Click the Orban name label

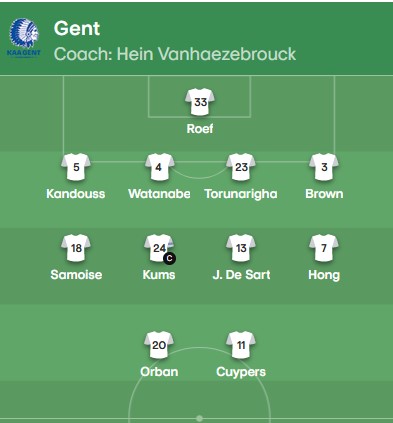pyautogui.click(x=159, y=372)
